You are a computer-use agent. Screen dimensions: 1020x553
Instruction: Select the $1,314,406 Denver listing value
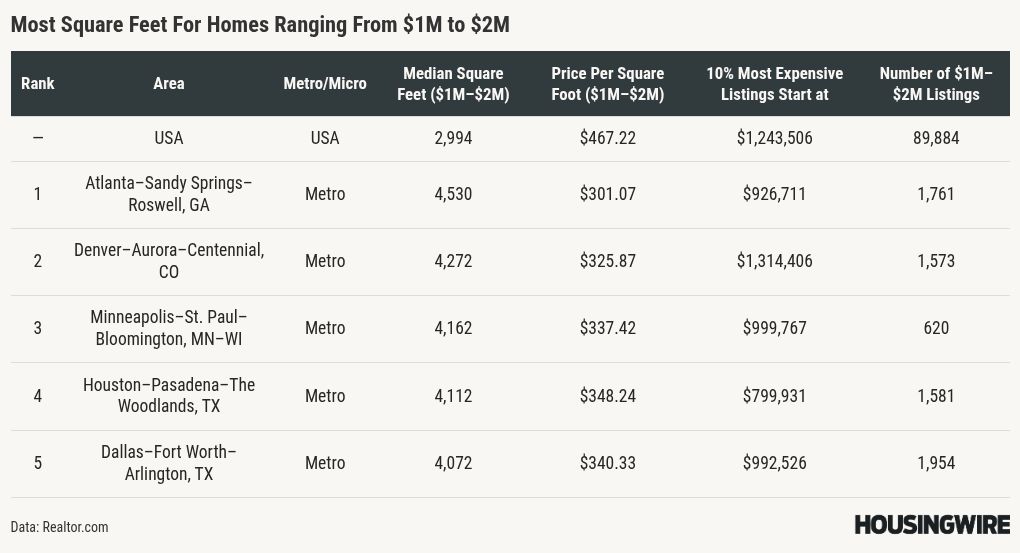pyautogui.click(x=774, y=261)
